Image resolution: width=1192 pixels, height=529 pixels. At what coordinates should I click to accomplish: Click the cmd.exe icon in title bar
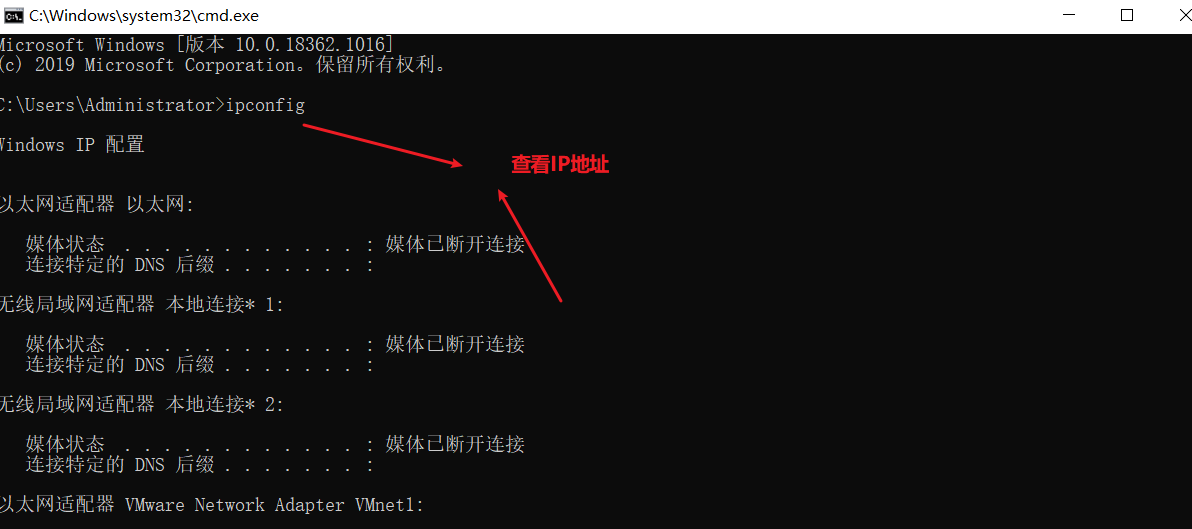pyautogui.click(x=13, y=15)
